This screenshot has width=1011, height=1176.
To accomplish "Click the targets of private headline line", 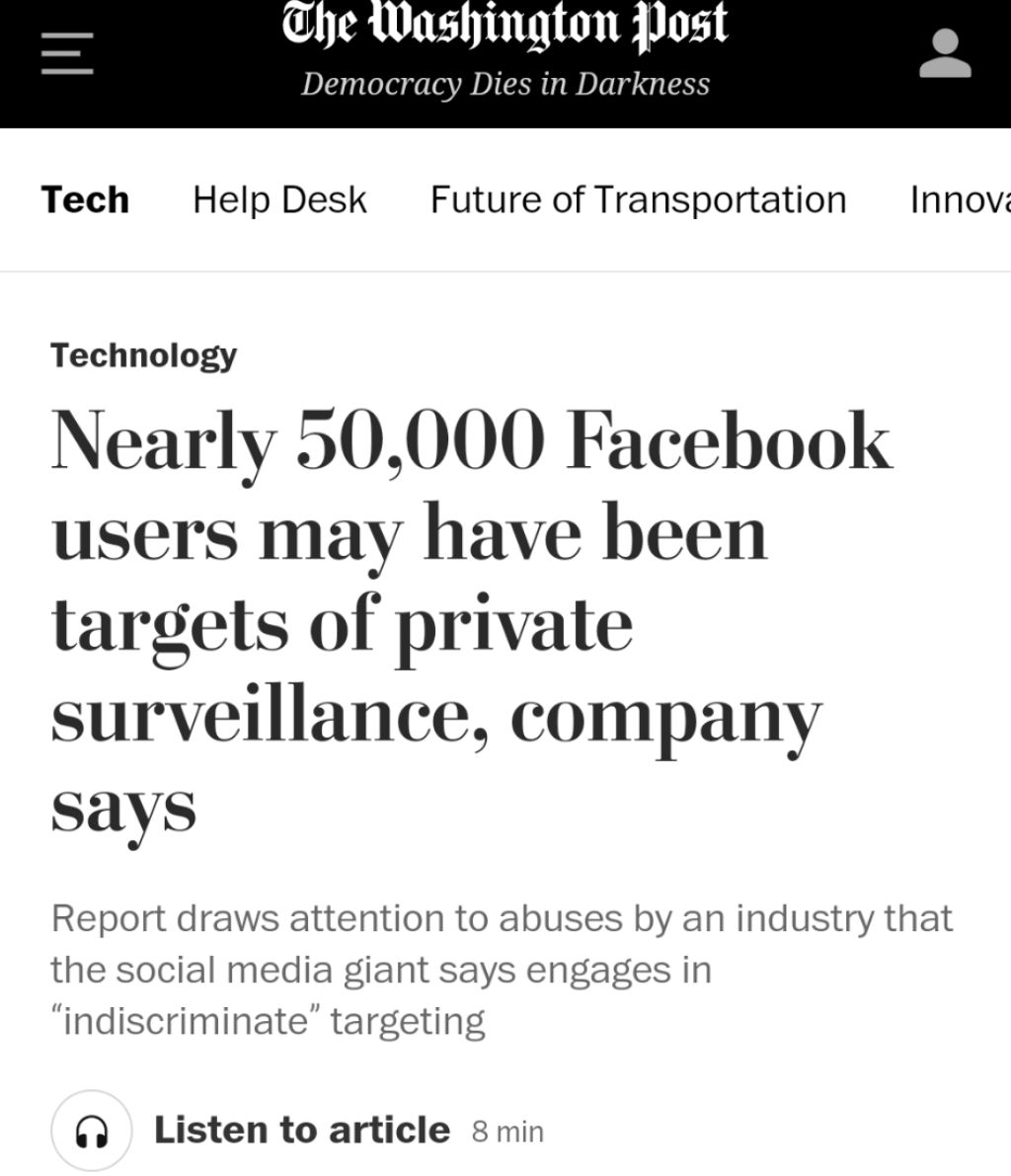I will coord(342,625).
